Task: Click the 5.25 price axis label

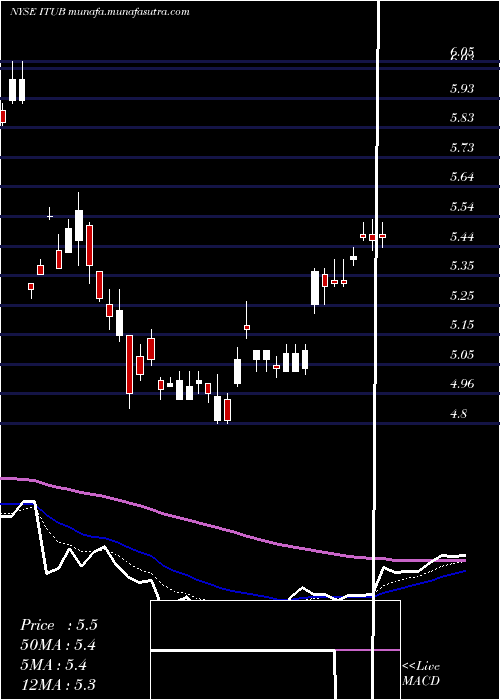Action: tap(462, 295)
